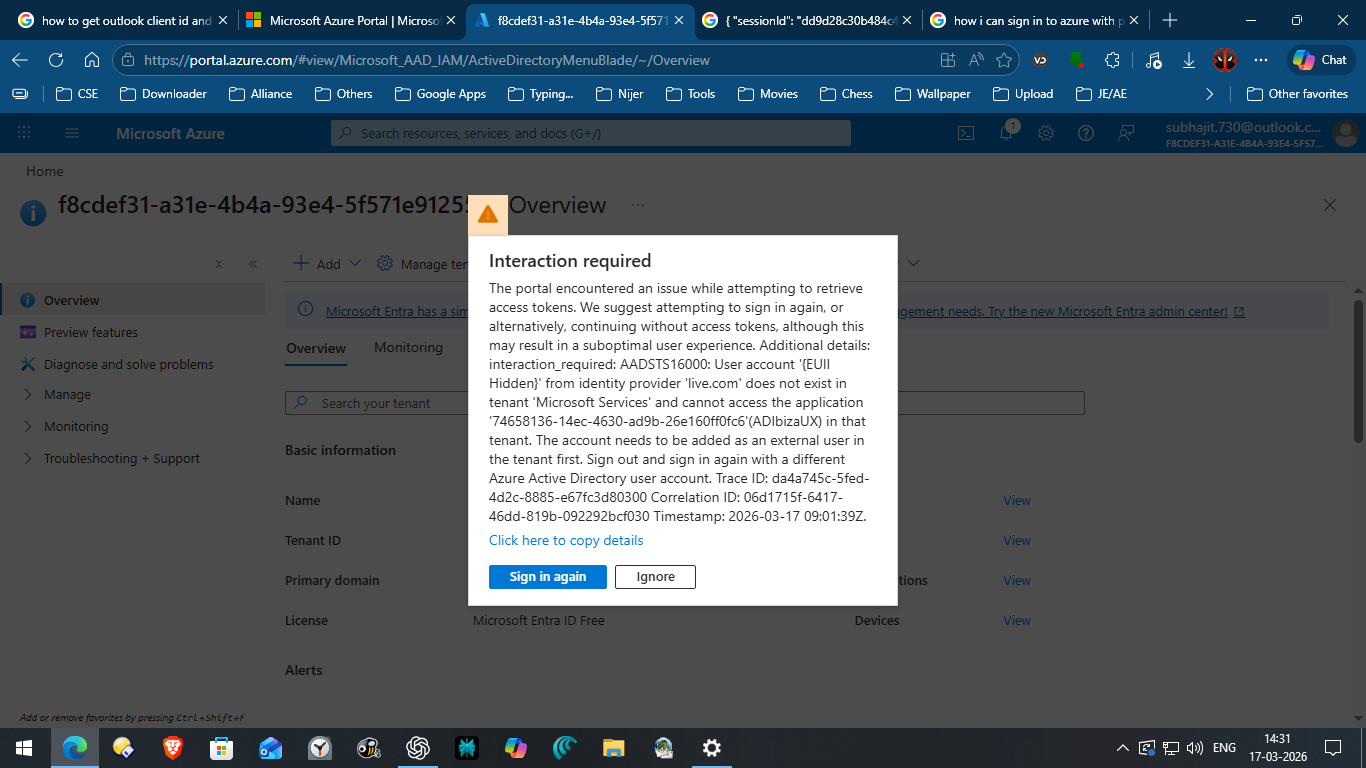Open green download arrow extension

(1077, 60)
